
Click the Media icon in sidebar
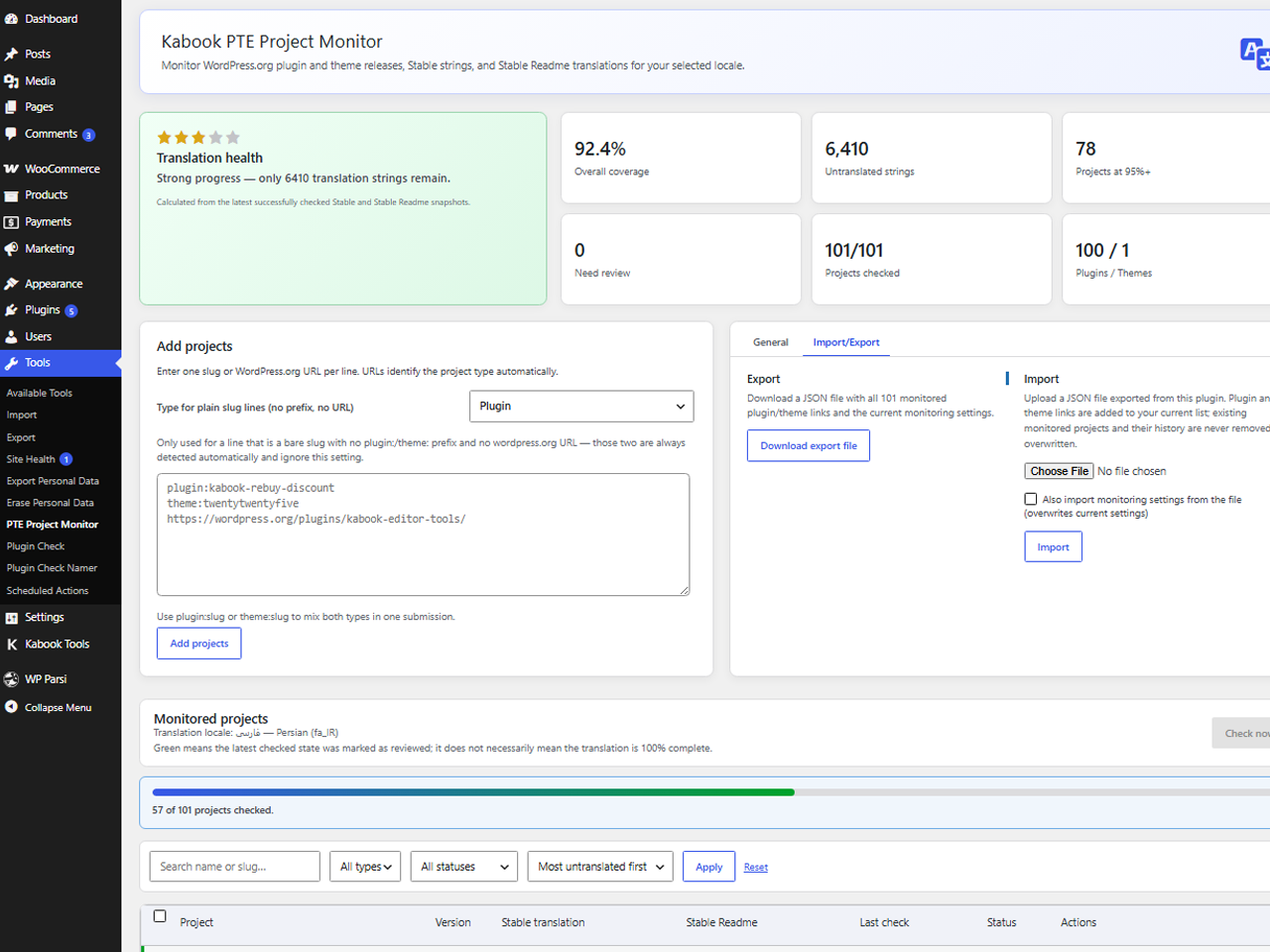[x=11, y=81]
